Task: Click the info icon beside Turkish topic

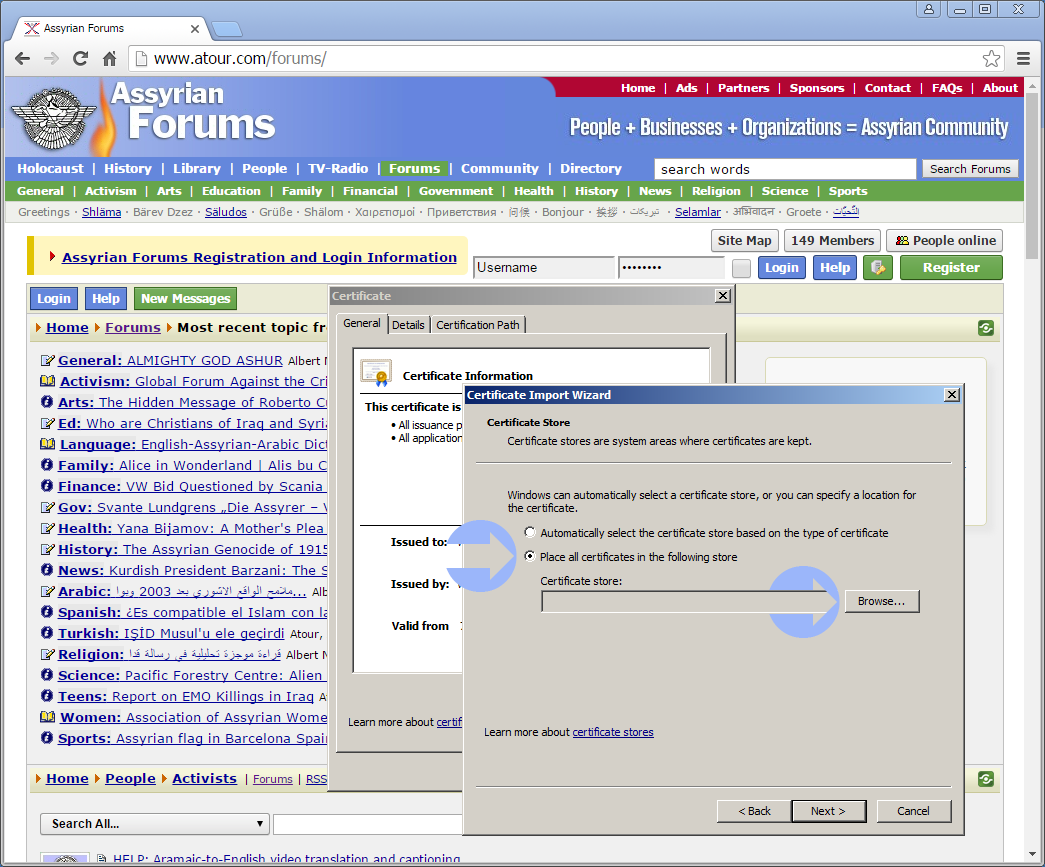Action: [47, 632]
